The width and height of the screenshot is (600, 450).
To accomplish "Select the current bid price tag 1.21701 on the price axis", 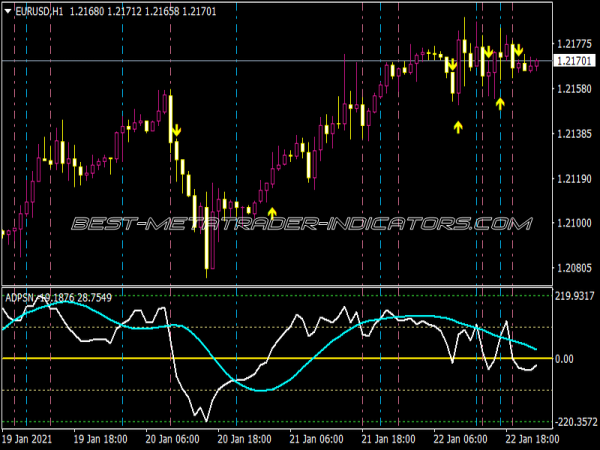I will tap(575, 60).
